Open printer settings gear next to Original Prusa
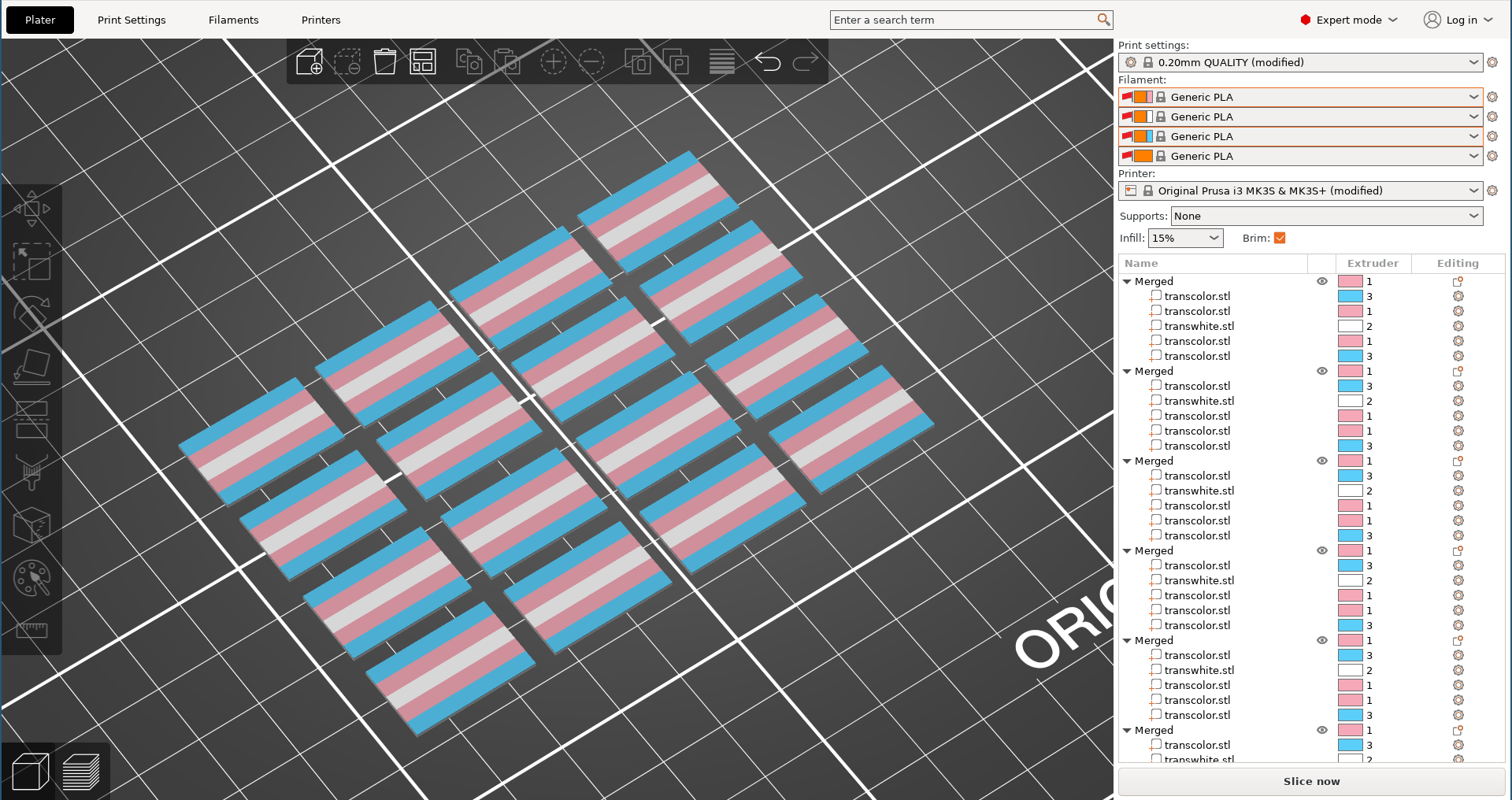This screenshot has height=800, width=1512. pyautogui.click(x=1492, y=191)
